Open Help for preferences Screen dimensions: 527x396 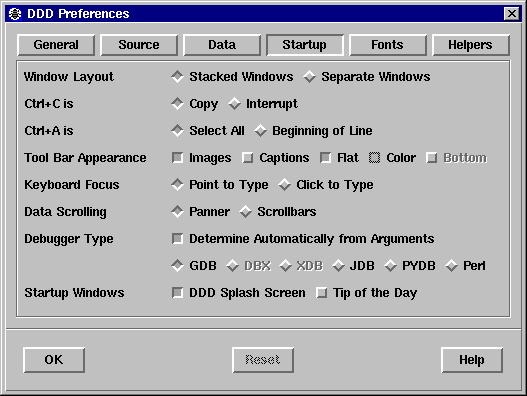click(472, 360)
